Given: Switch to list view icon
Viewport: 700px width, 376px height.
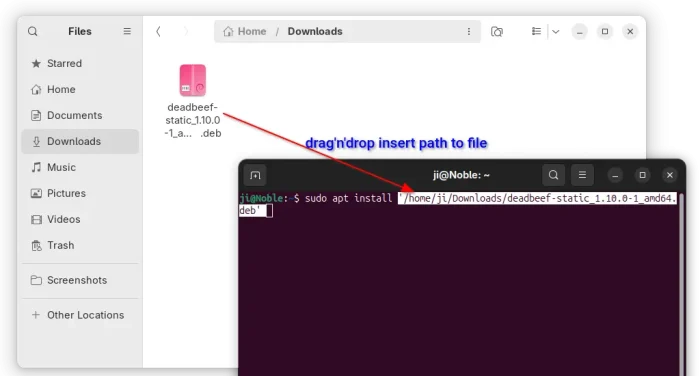Looking at the screenshot, I should pos(536,31).
